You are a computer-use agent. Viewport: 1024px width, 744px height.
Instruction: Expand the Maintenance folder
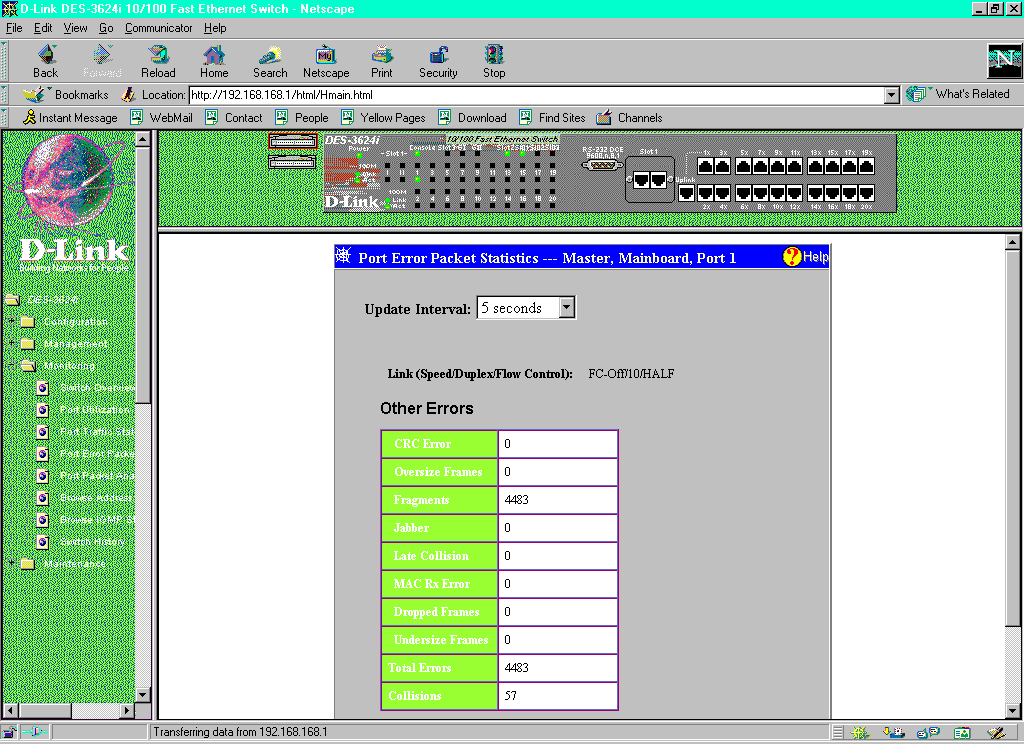12,564
